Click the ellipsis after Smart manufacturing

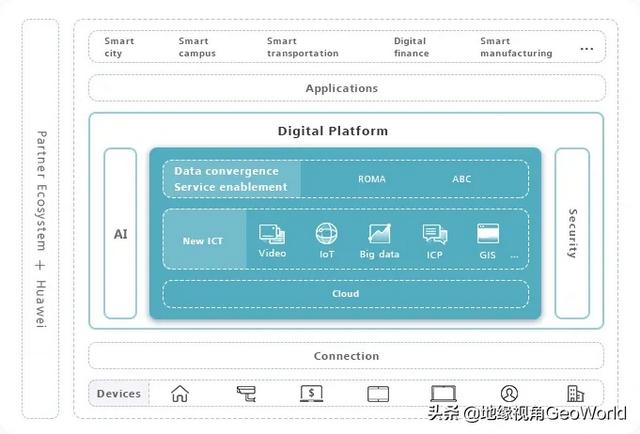(x=587, y=49)
